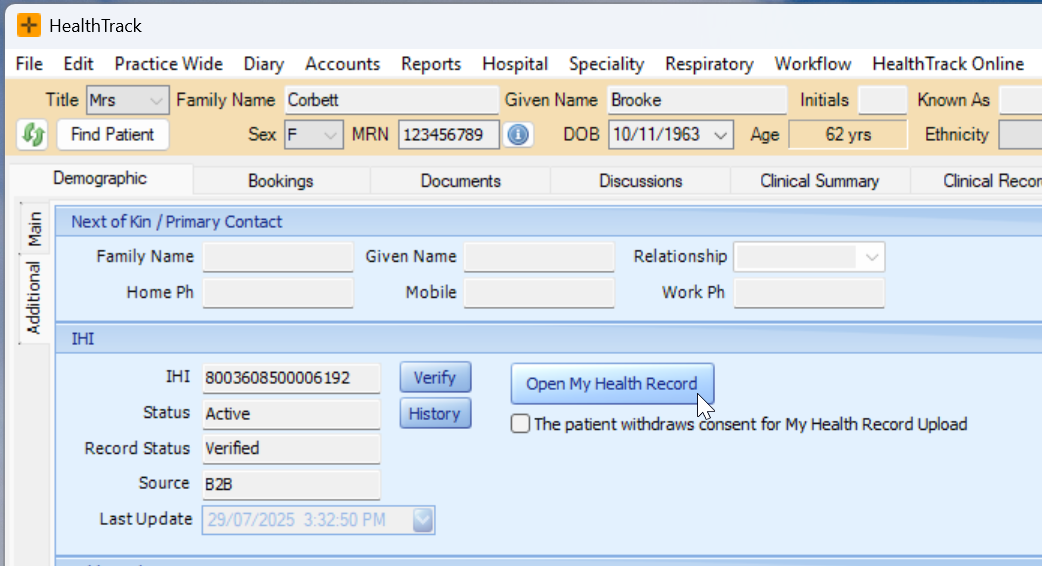This screenshot has height=566, width=1042.
Task: Switch to the Demographic tab
Action: [x=100, y=179]
